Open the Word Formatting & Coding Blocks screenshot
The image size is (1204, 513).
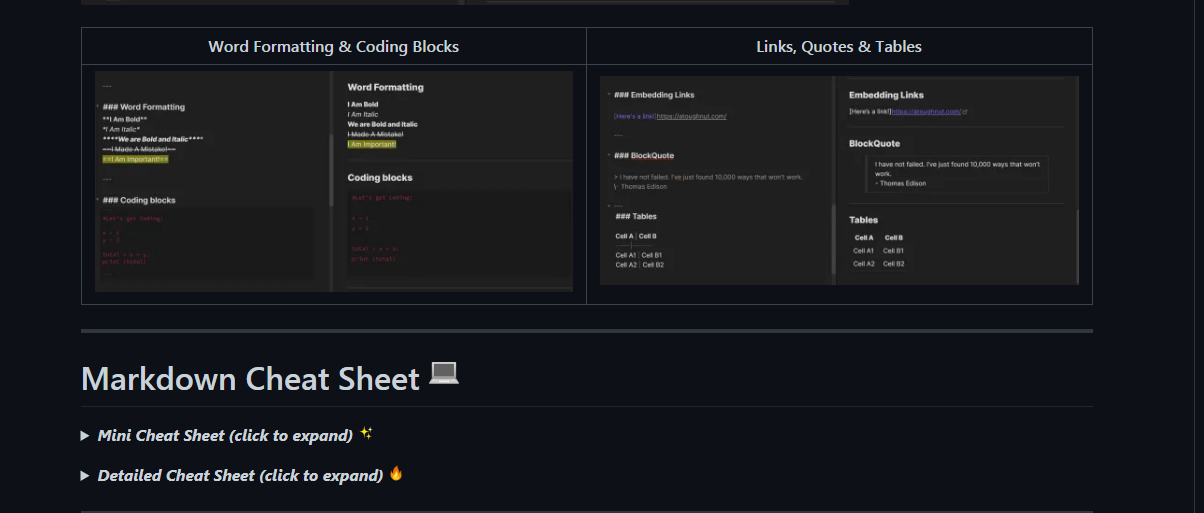point(334,181)
